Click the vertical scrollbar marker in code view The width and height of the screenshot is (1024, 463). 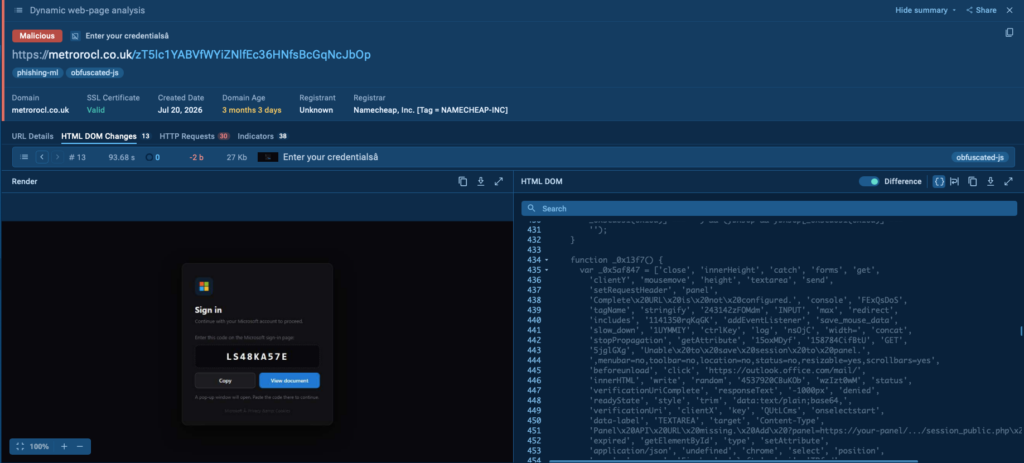pyautogui.click(x=1021, y=332)
